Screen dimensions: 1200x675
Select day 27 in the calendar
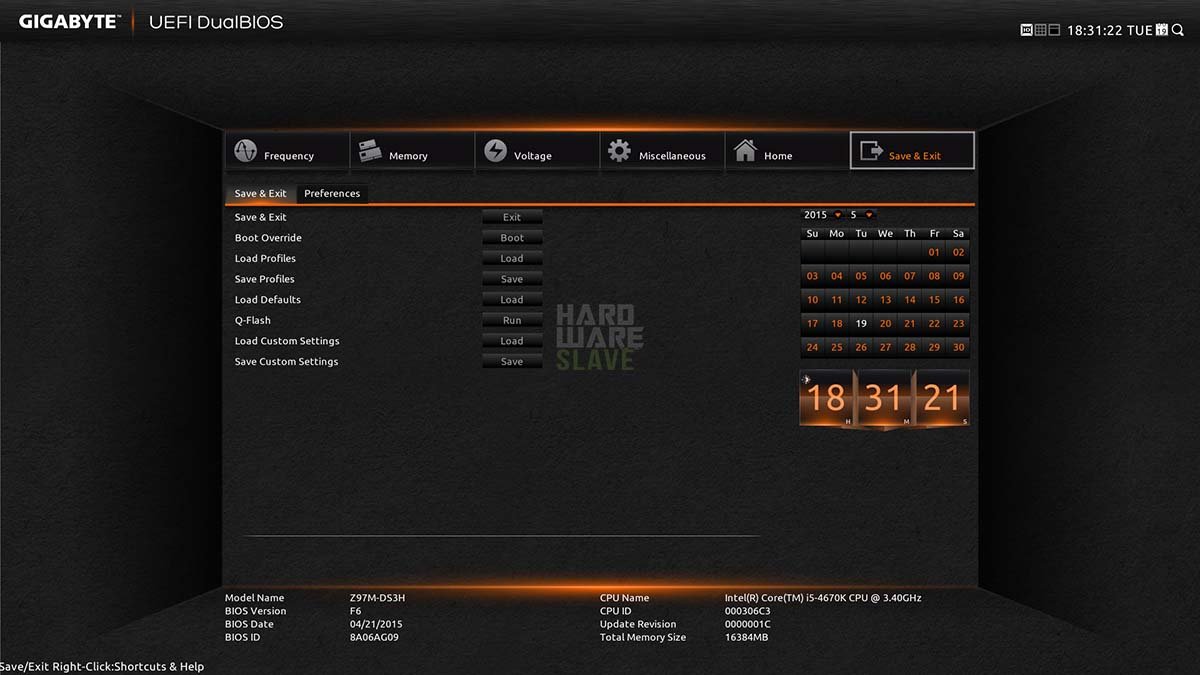pos(885,348)
